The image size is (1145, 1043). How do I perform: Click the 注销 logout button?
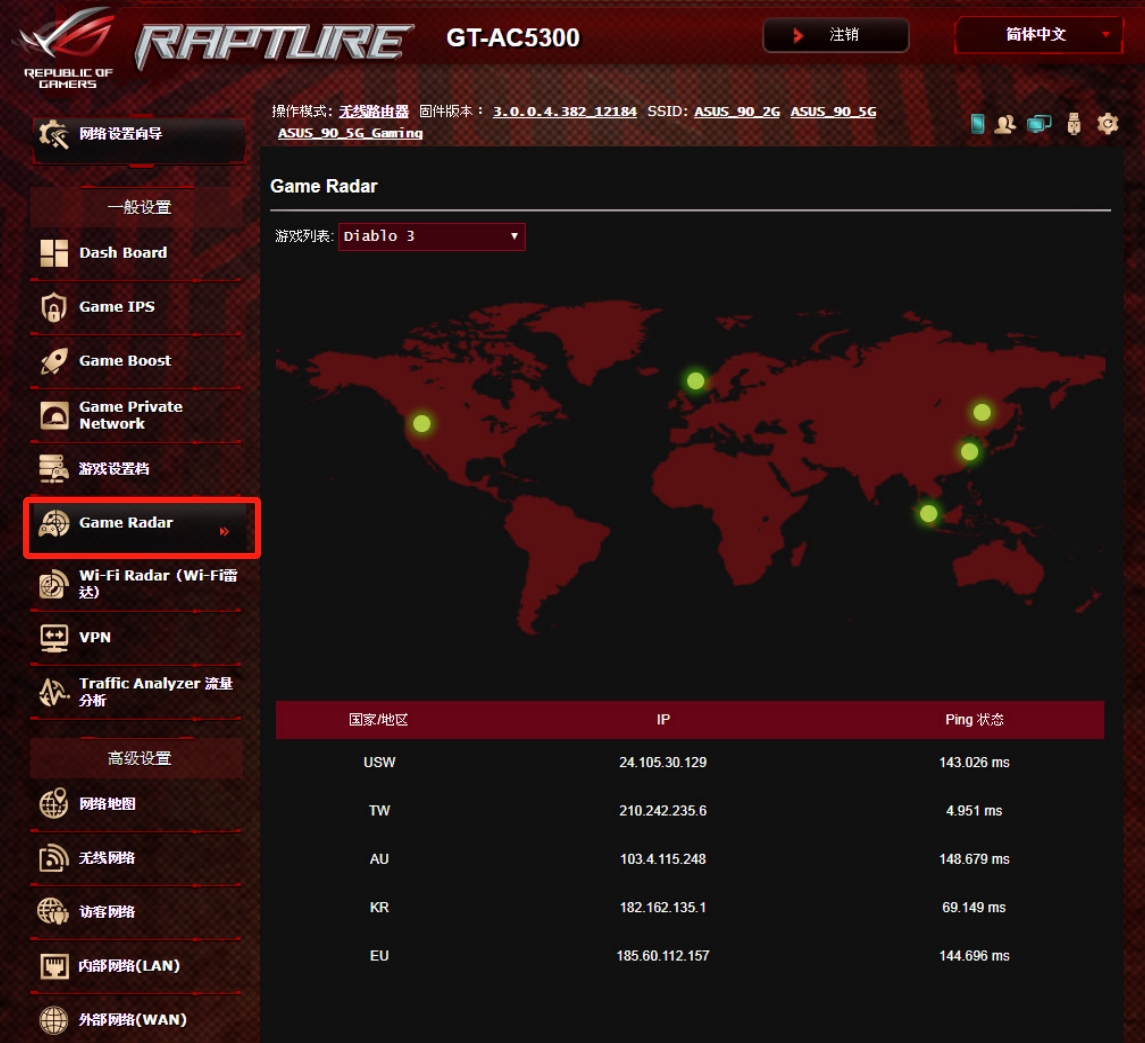(836, 35)
